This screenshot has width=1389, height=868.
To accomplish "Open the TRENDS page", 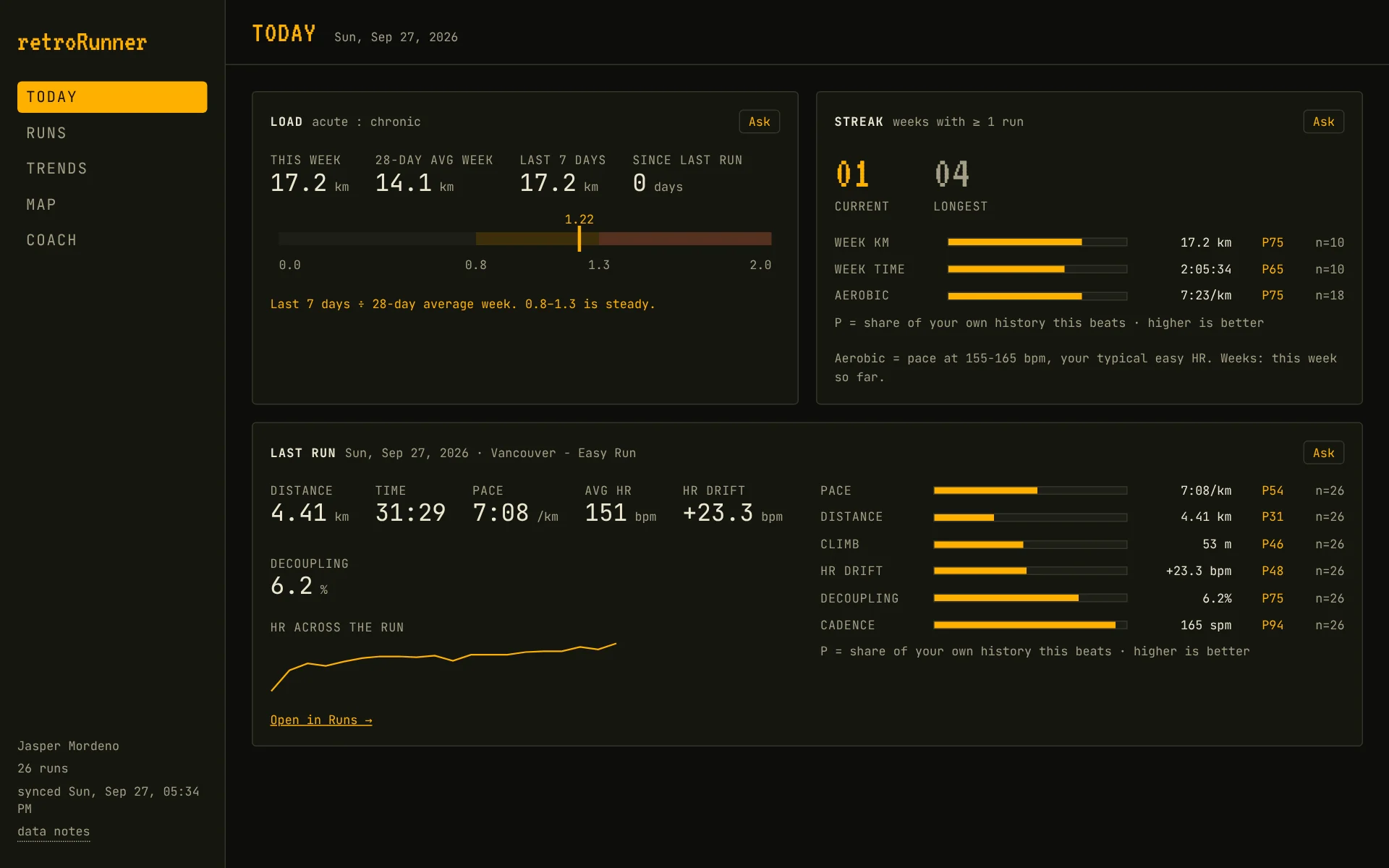I will [x=112, y=169].
